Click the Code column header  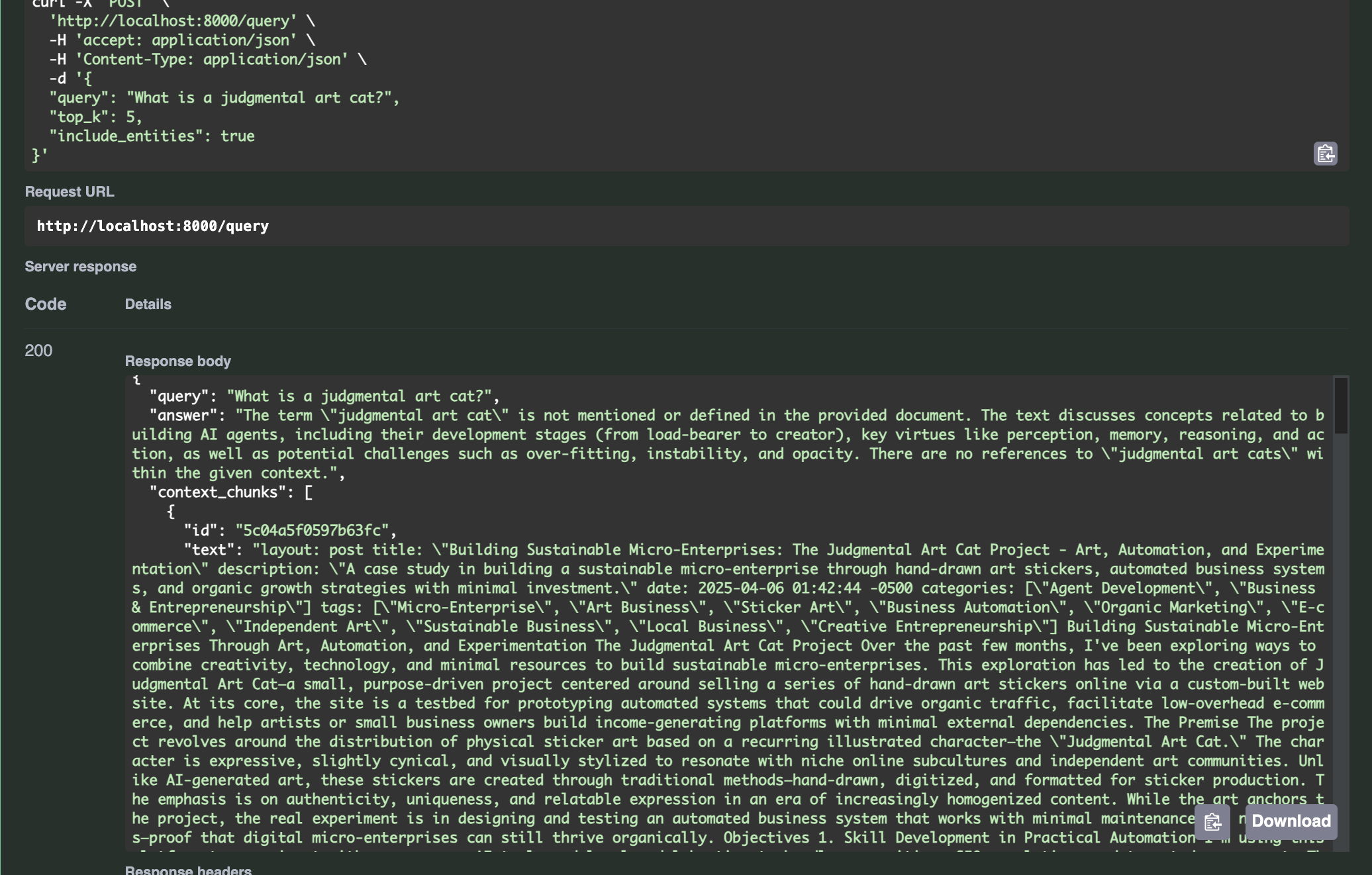(46, 304)
